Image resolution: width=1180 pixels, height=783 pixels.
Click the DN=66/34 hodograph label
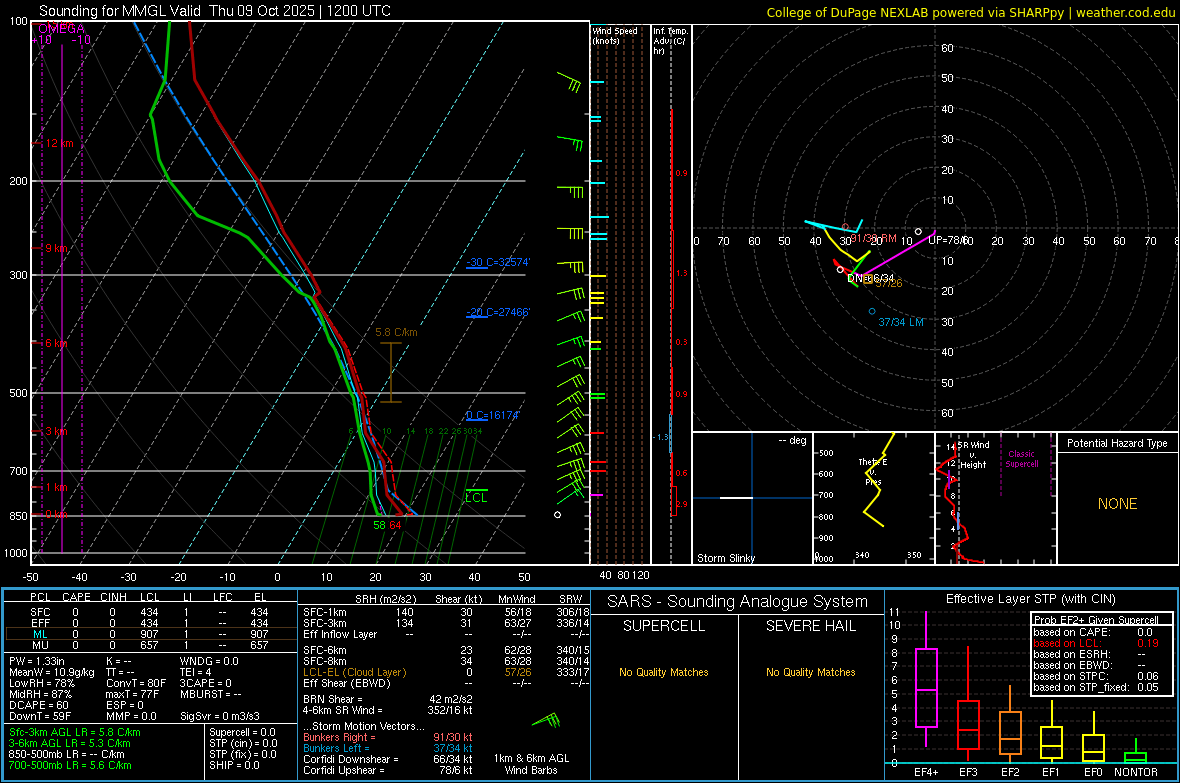tap(871, 279)
